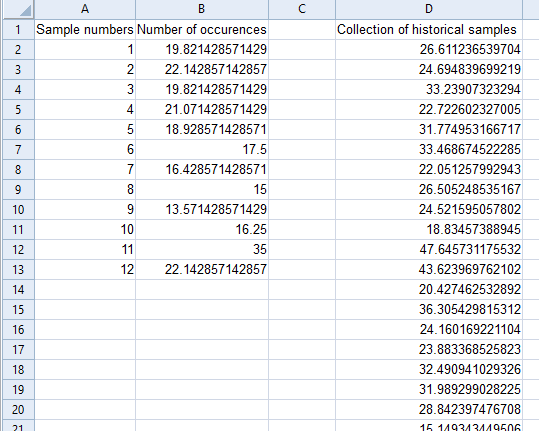Click the 'Number of occurences' cell
This screenshot has height=431, width=539.
click(x=202, y=30)
